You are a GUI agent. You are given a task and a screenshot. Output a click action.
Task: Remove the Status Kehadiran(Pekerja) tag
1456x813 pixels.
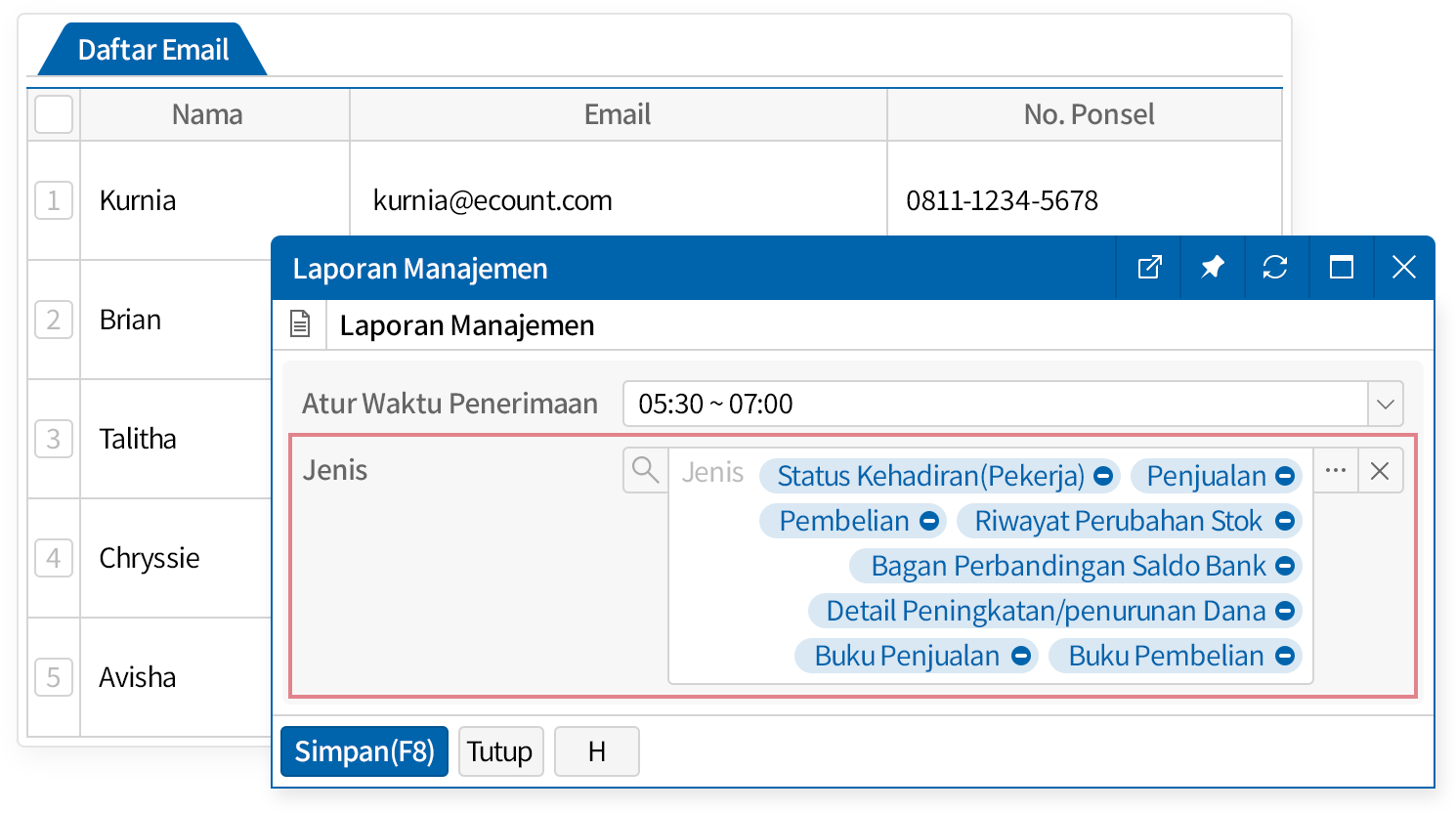click(1103, 477)
